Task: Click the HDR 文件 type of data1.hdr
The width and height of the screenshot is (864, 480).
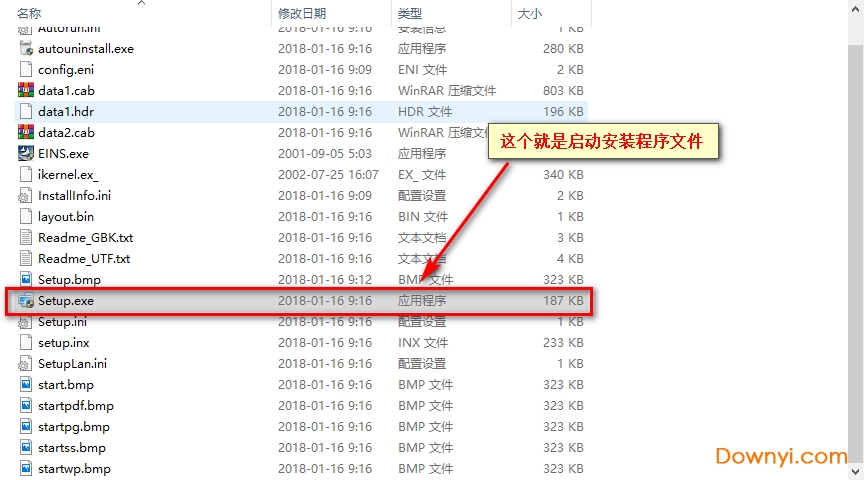Action: point(425,111)
